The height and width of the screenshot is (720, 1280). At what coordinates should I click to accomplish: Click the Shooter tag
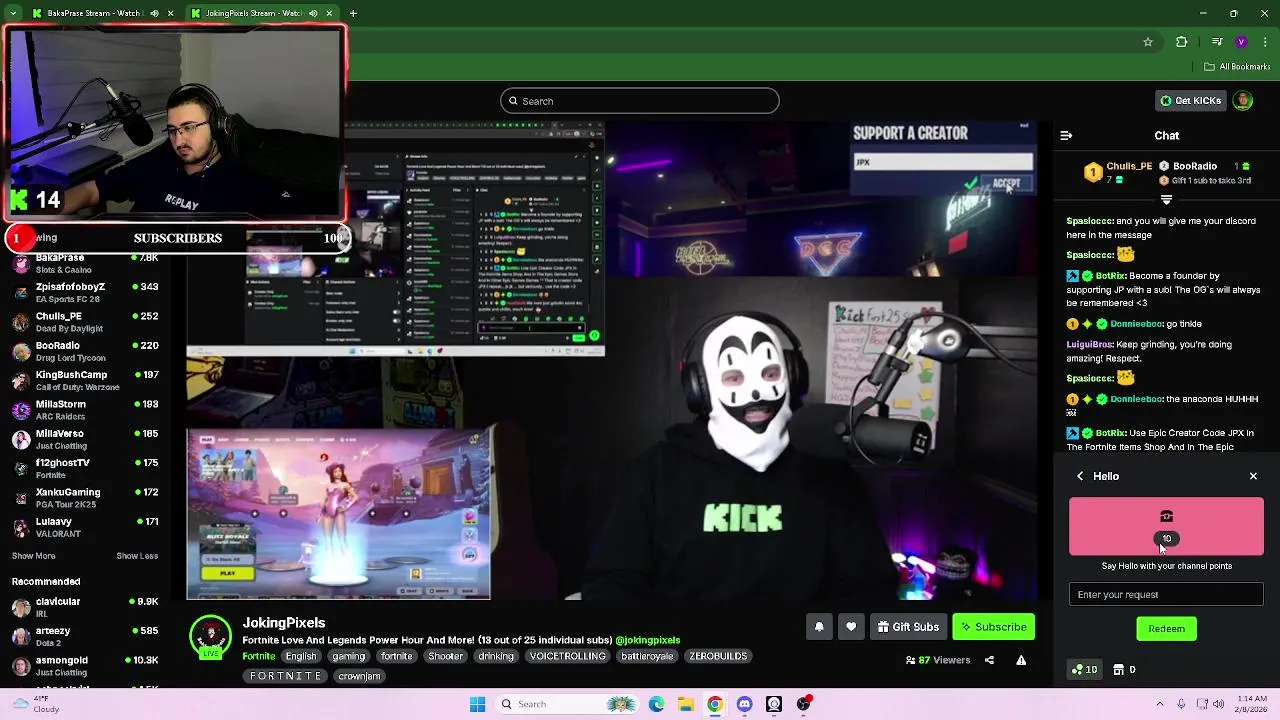click(x=446, y=656)
